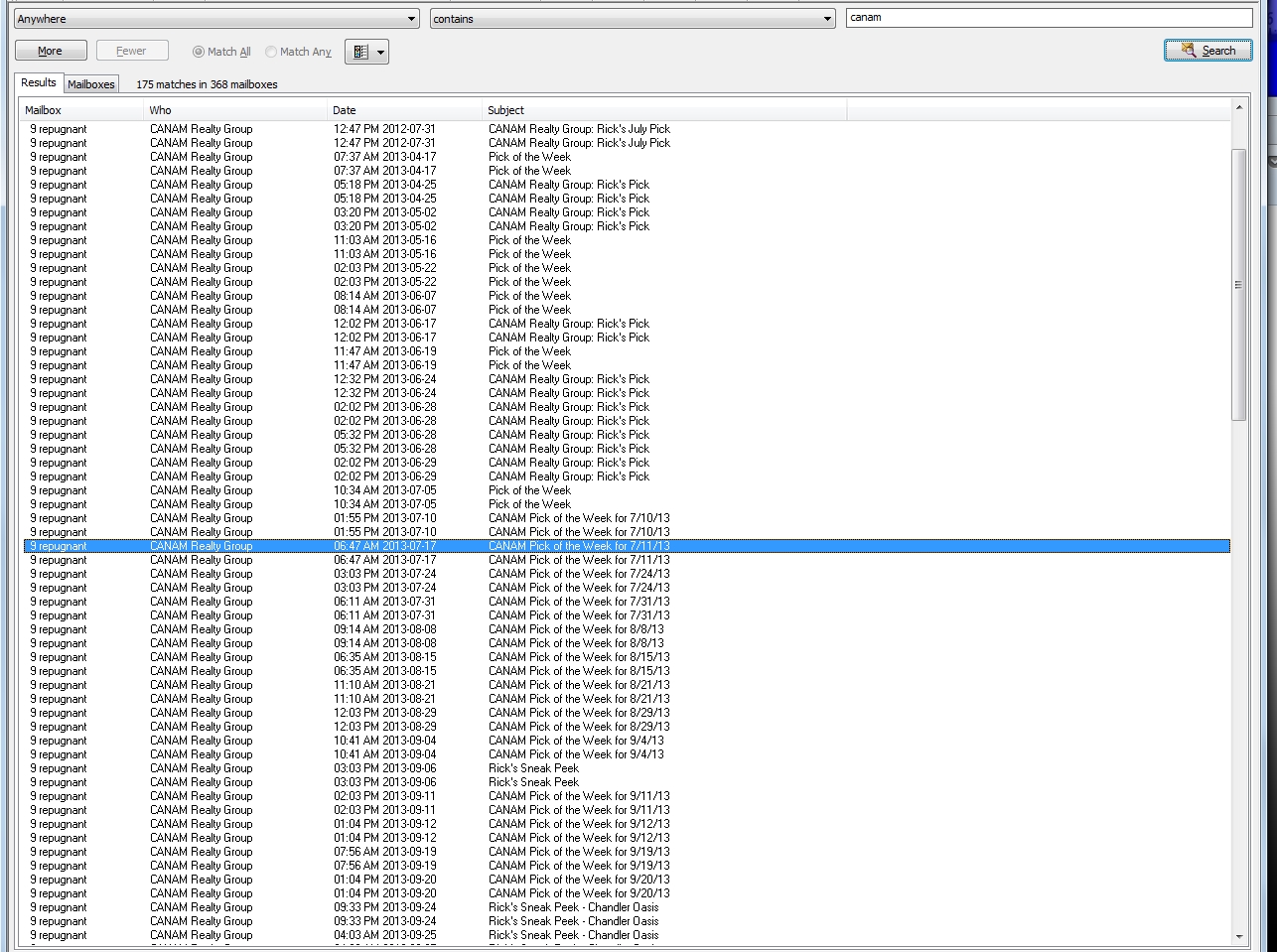
Task: Click the '175 matches in 368 mailboxes' status text
Action: click(207, 84)
